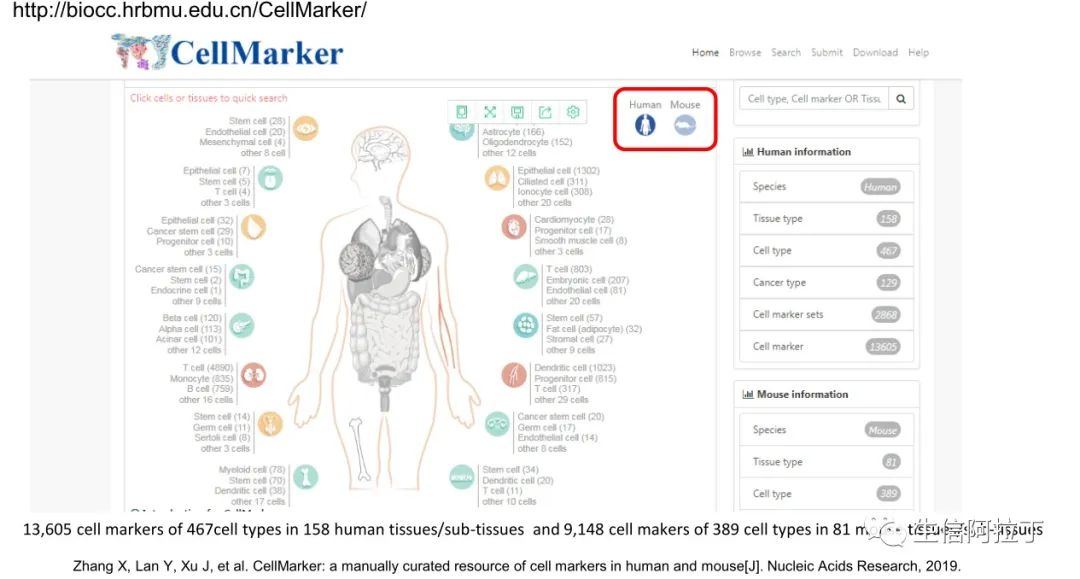This screenshot has height=579, width=1080.
Task: Click the save image toolbar icon
Action: tap(517, 112)
